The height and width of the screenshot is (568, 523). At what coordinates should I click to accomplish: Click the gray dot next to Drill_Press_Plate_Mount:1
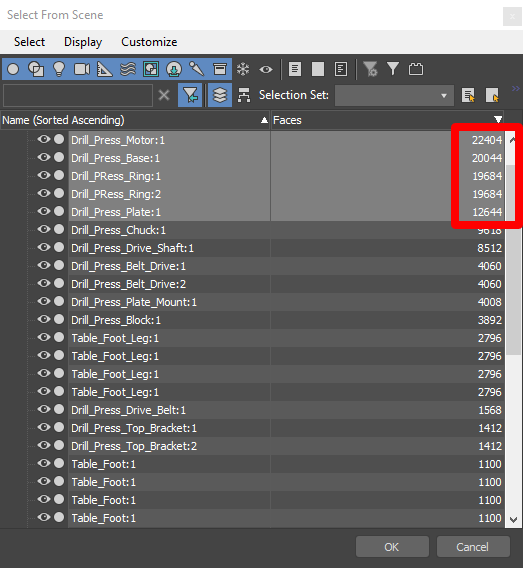[x=59, y=301]
